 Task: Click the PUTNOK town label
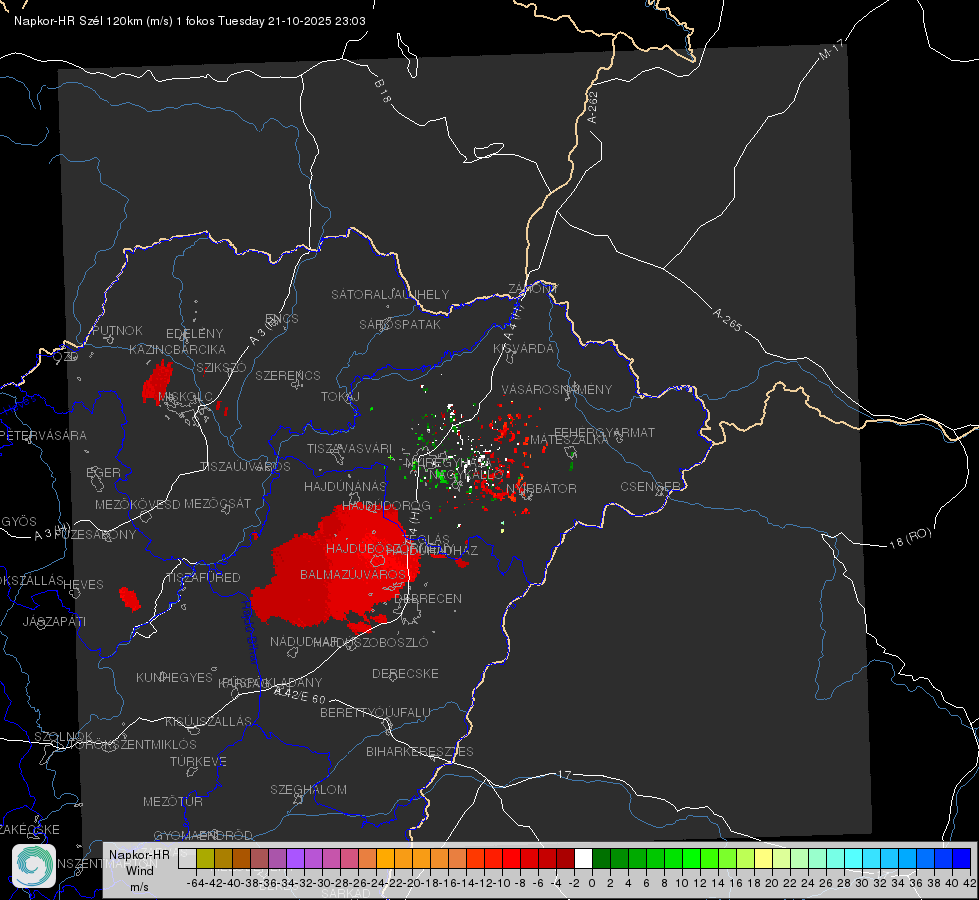coord(117,330)
